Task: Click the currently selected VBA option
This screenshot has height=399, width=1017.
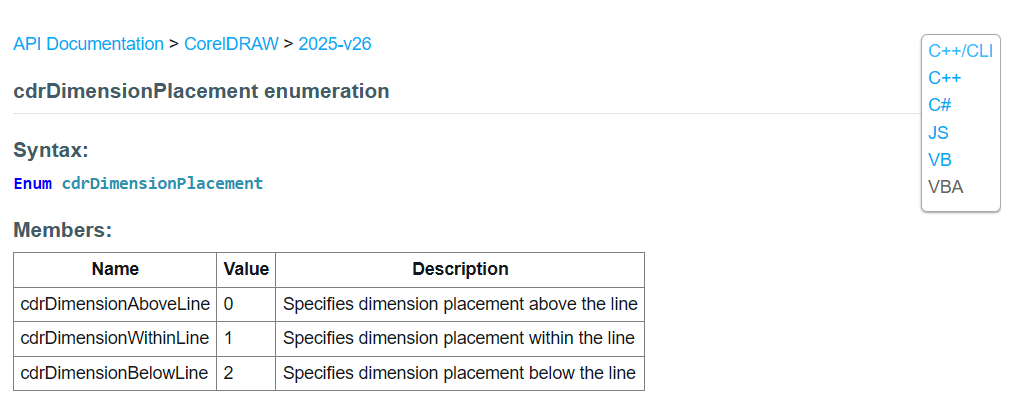Action: (x=946, y=187)
